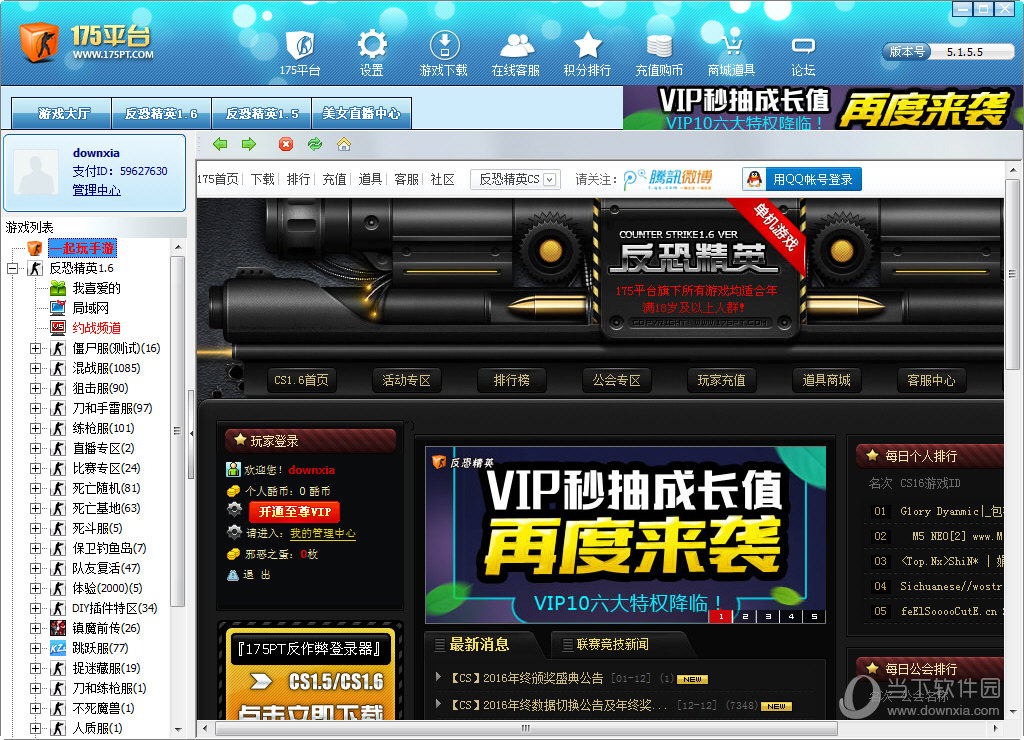Open 2016年终颁奖盛典公告 news
The width and height of the screenshot is (1024, 740).
click(x=527, y=678)
